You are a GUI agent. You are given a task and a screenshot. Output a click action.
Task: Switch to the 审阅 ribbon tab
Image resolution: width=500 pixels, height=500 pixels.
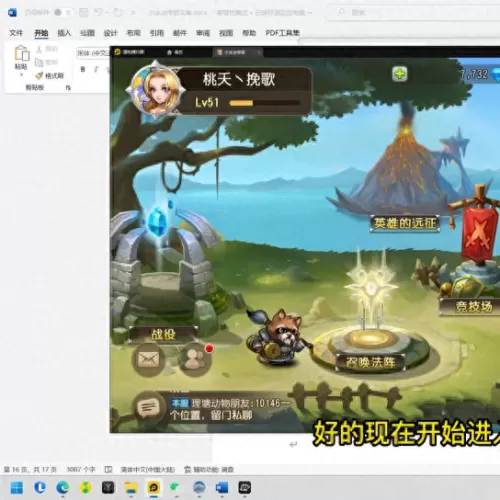[x=203, y=33]
